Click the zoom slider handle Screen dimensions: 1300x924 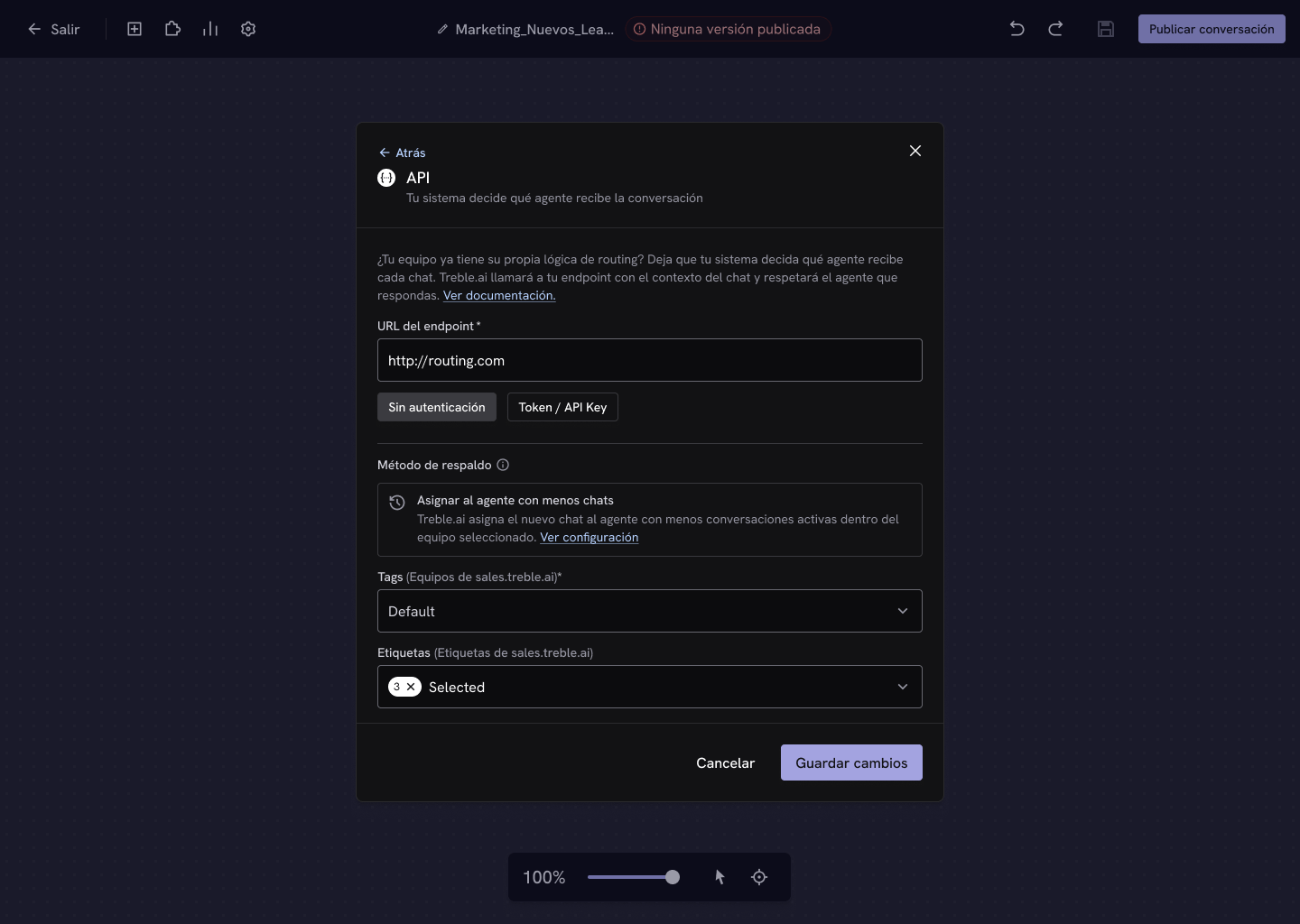point(673,877)
